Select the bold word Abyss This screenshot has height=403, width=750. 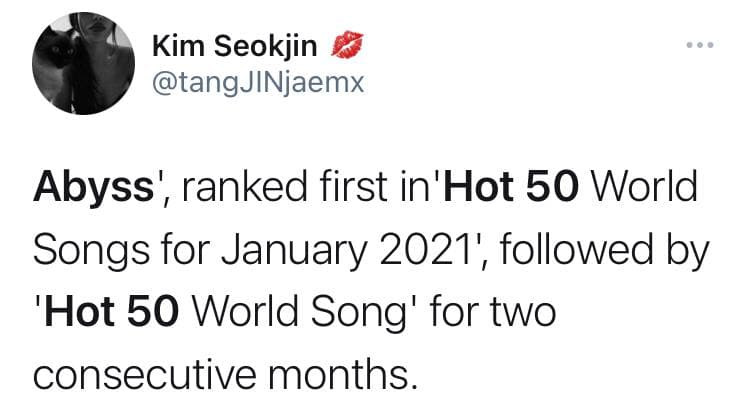pyautogui.click(x=94, y=187)
